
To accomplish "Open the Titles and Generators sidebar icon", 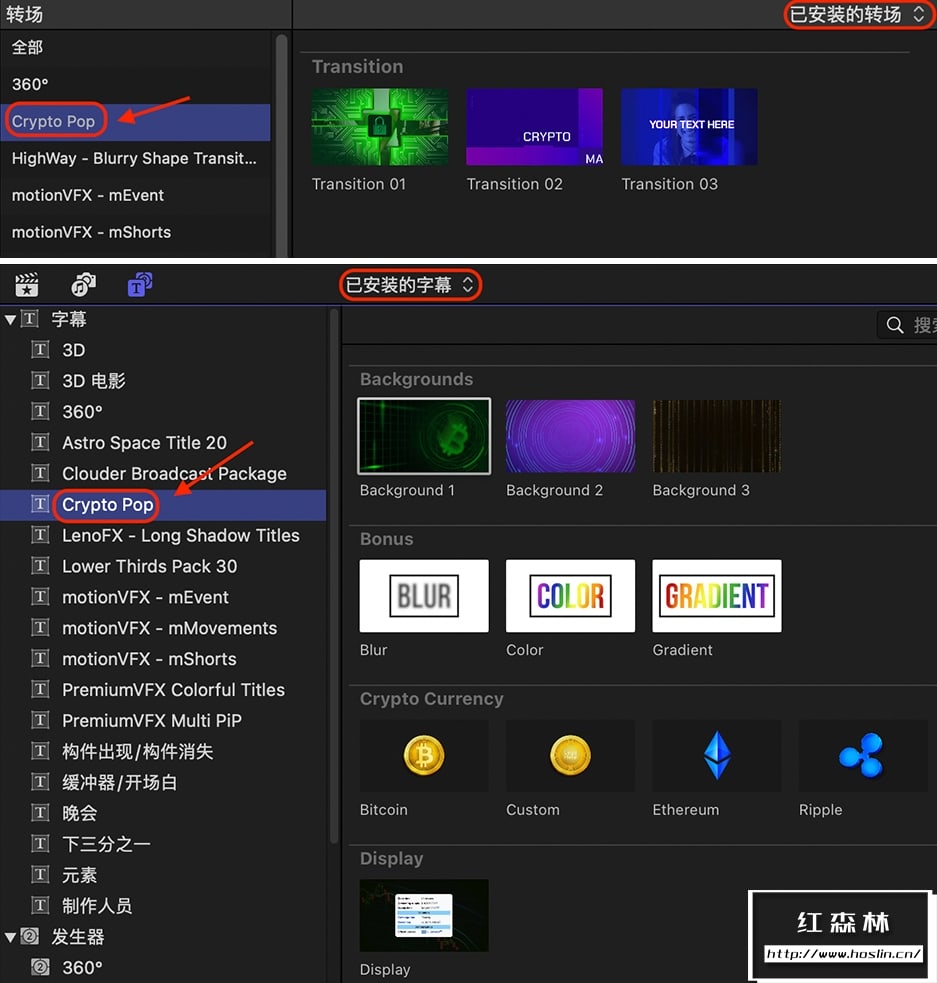I will (140, 285).
